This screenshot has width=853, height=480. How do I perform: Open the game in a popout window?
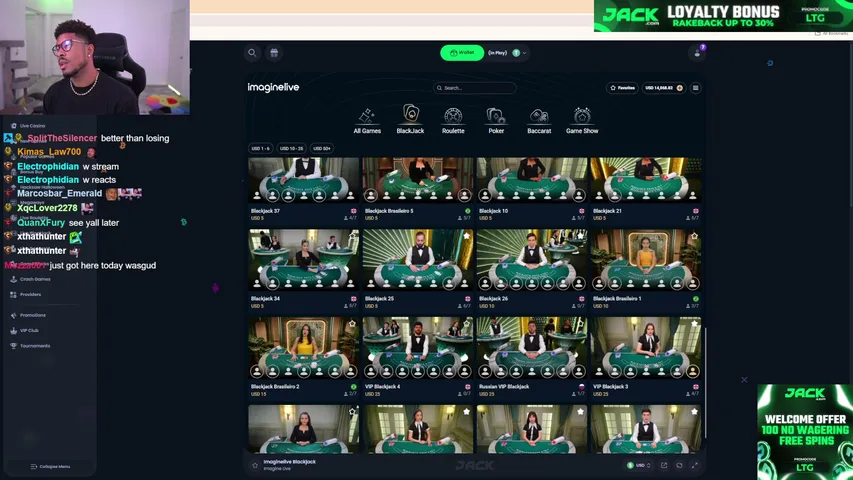(x=664, y=465)
